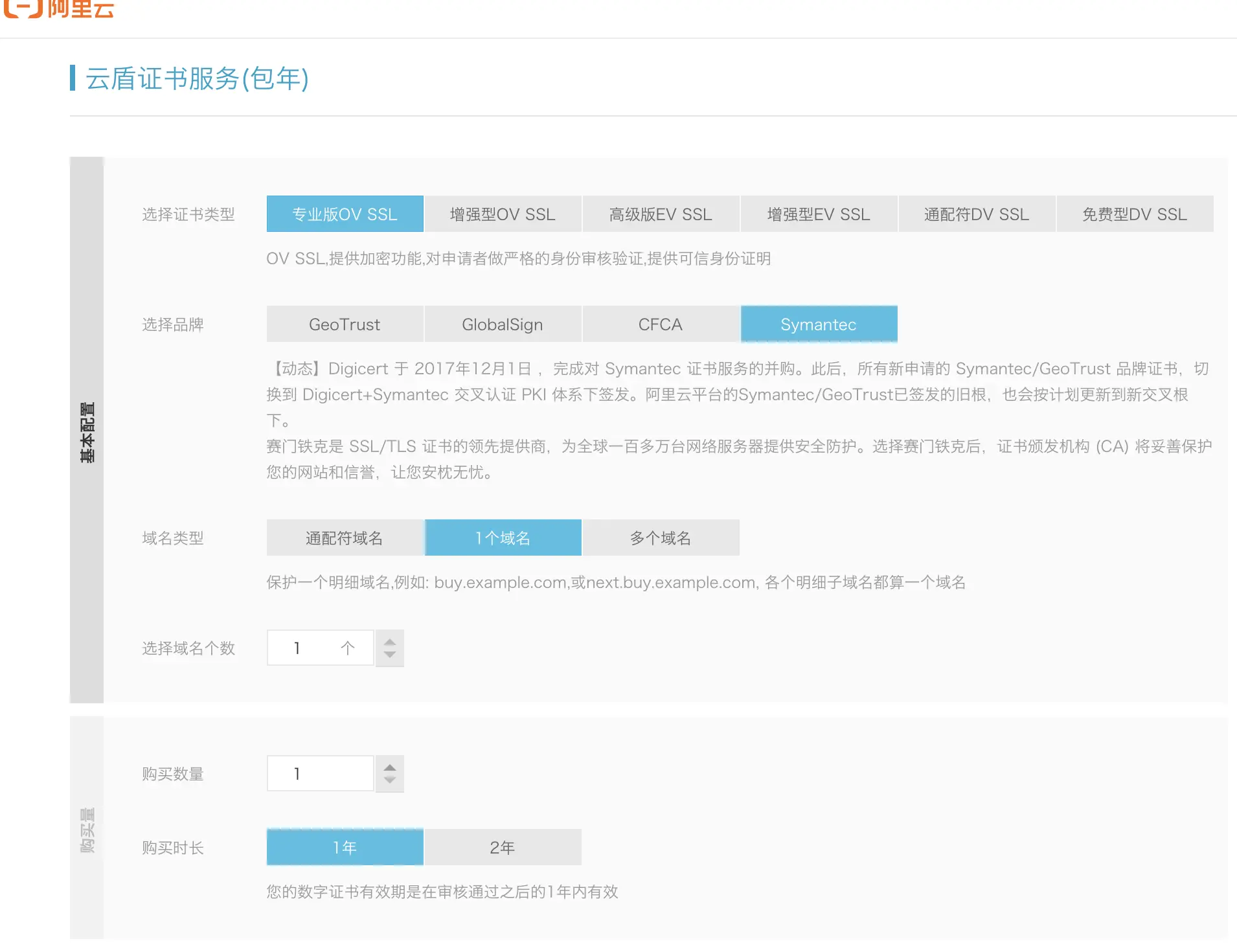Choose the Symantec brand option
The width and height of the screenshot is (1237, 952).
(819, 324)
